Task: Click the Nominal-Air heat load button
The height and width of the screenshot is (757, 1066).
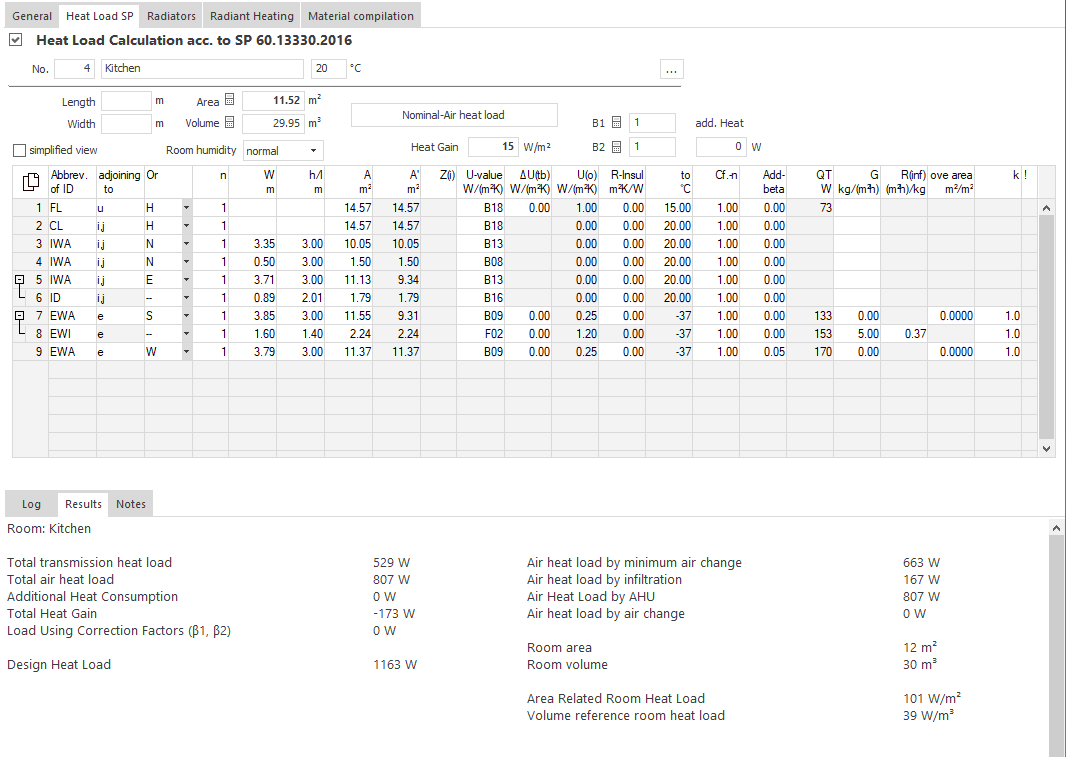Action: click(453, 115)
